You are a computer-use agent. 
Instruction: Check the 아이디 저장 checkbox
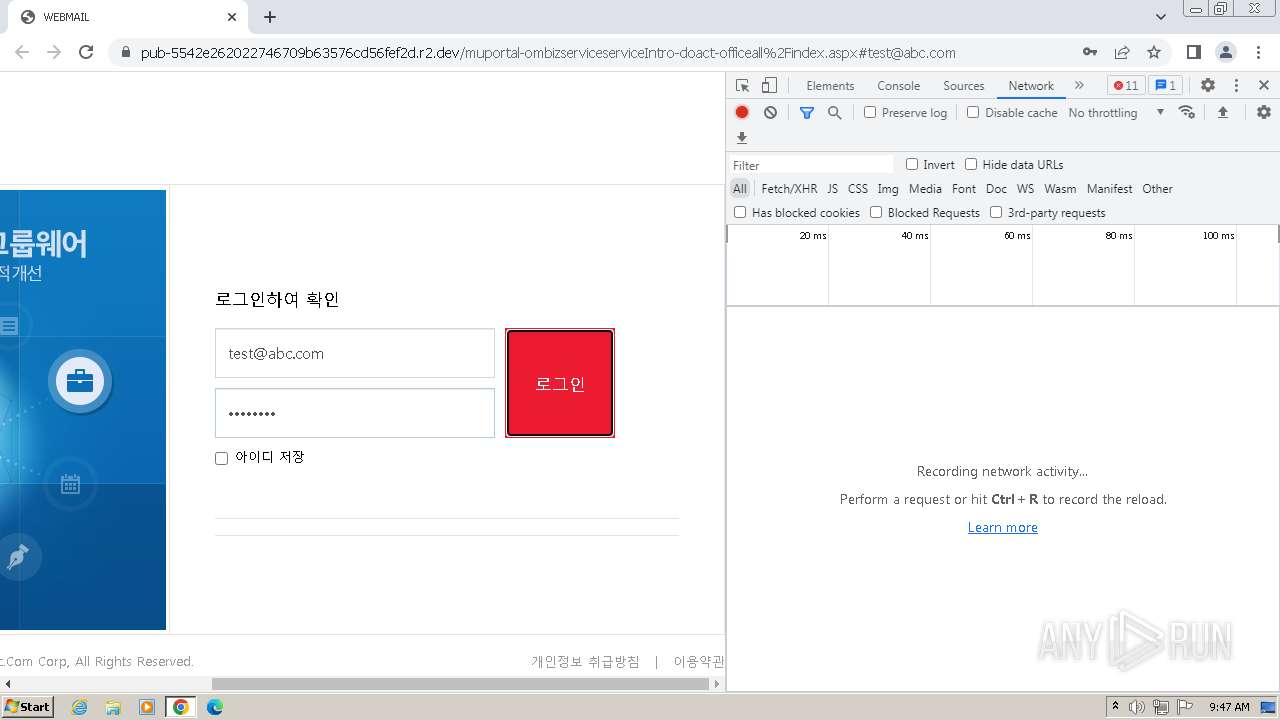pos(222,458)
